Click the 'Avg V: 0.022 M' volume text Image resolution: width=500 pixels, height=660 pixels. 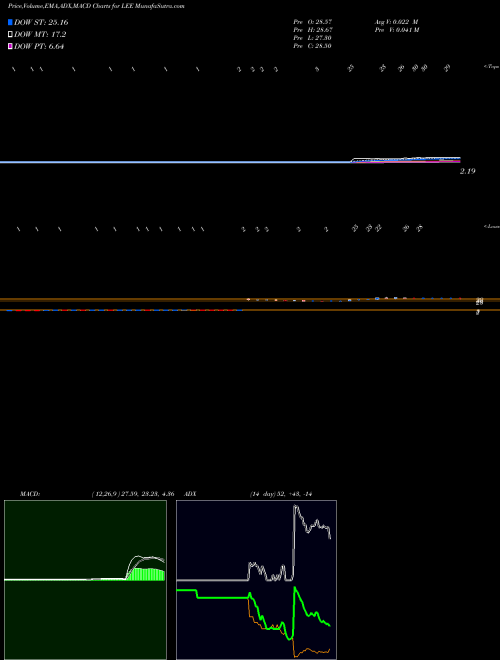coord(396,21)
